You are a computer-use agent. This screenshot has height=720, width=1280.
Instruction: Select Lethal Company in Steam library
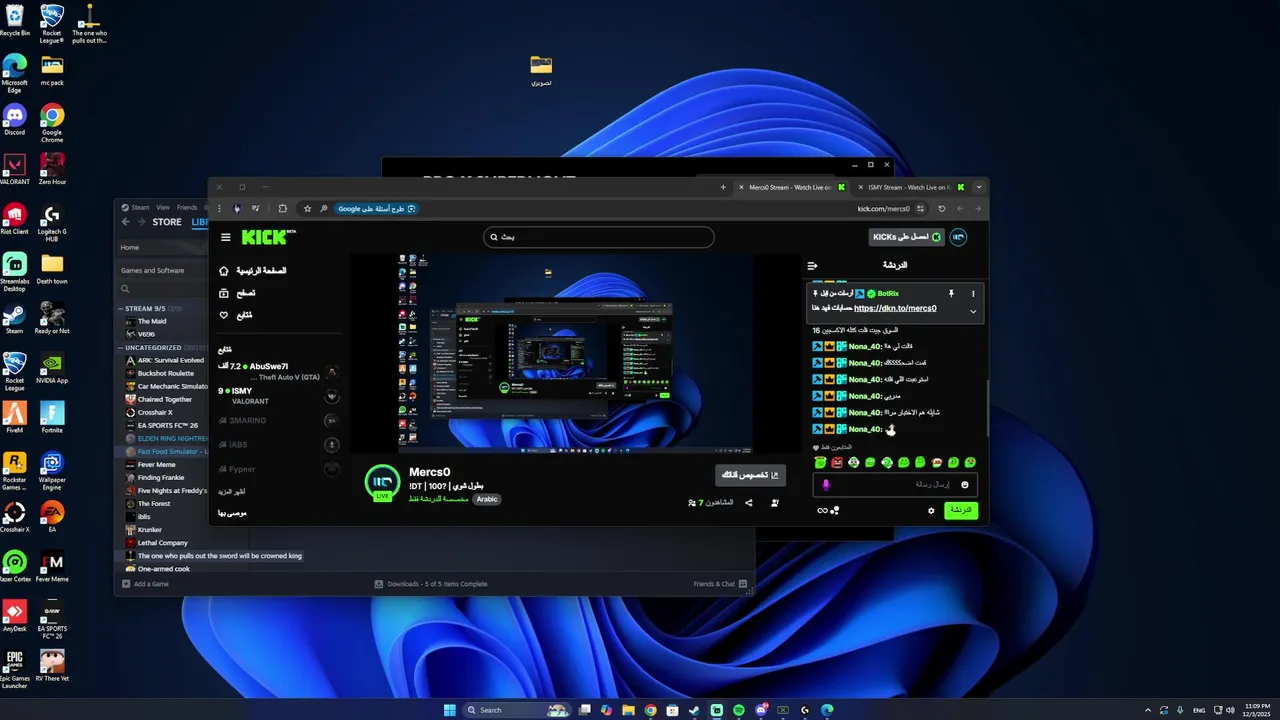coord(163,543)
